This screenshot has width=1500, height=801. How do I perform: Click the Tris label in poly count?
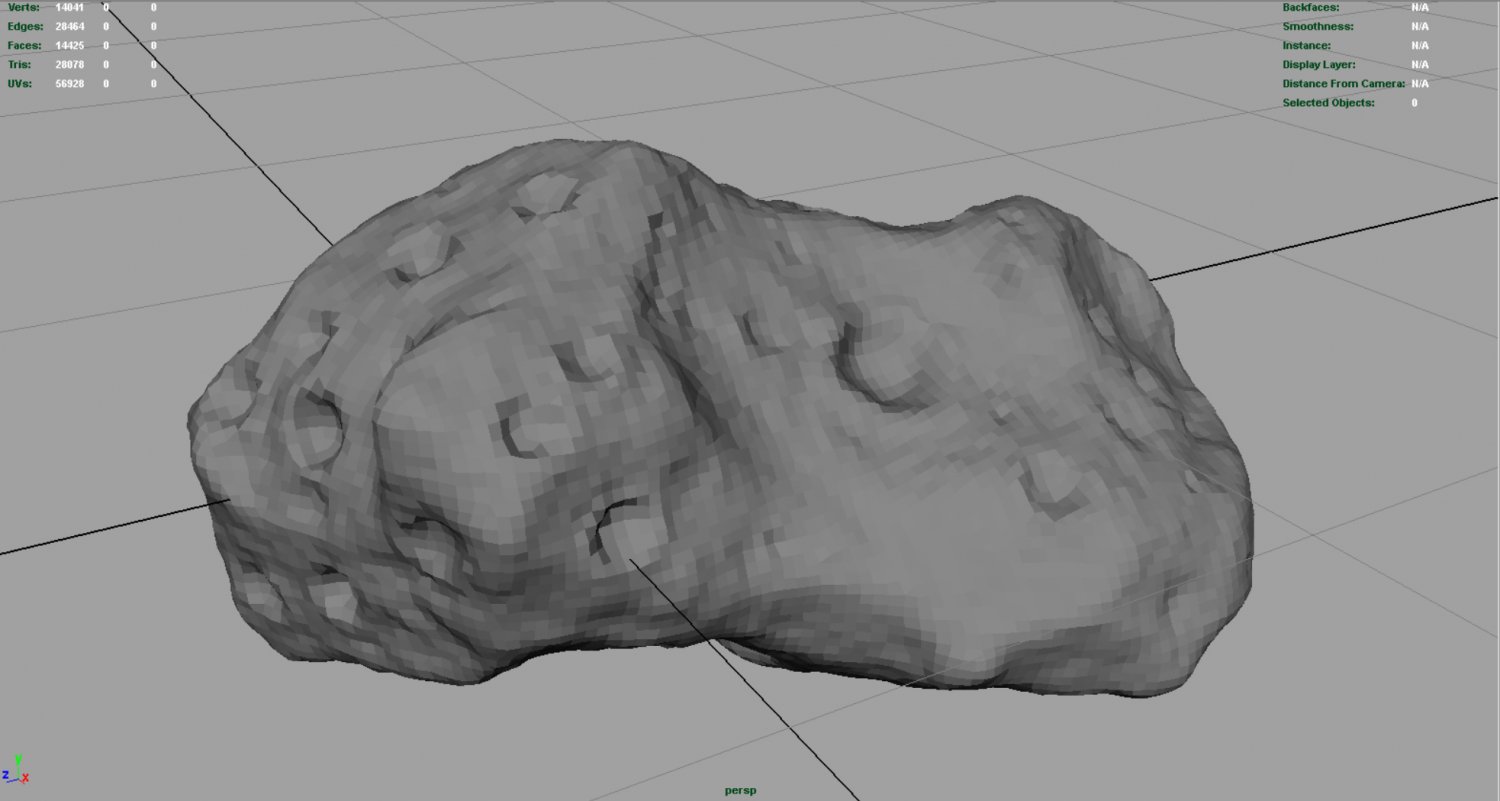[19, 64]
